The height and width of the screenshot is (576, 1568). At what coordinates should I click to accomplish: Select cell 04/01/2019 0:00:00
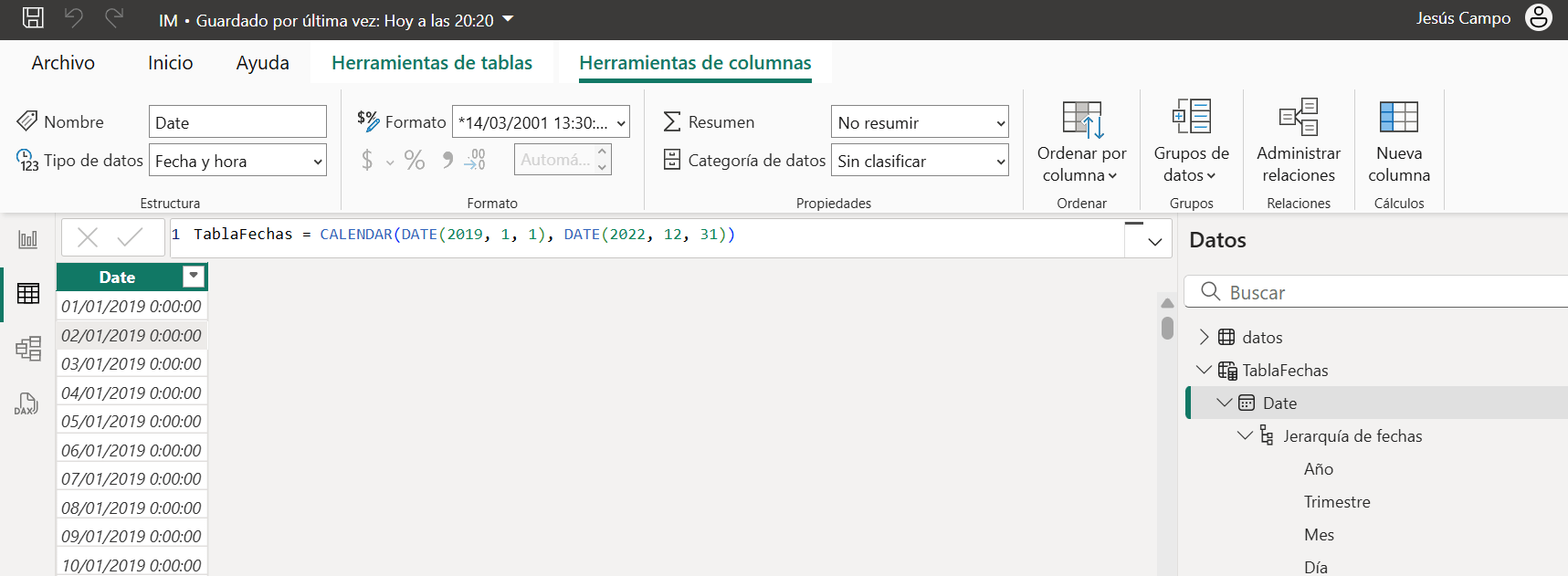pyautogui.click(x=132, y=393)
